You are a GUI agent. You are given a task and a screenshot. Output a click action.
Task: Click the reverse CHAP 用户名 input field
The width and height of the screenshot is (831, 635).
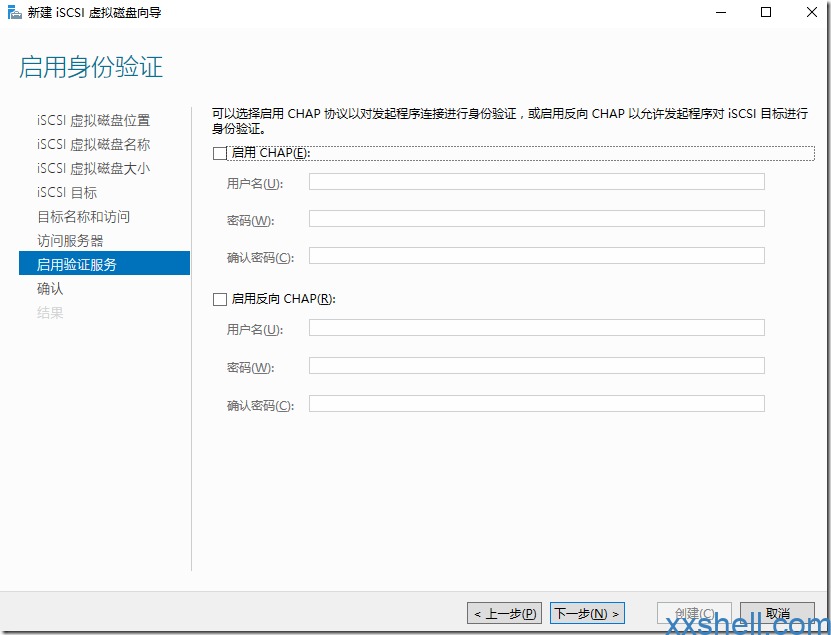point(536,328)
